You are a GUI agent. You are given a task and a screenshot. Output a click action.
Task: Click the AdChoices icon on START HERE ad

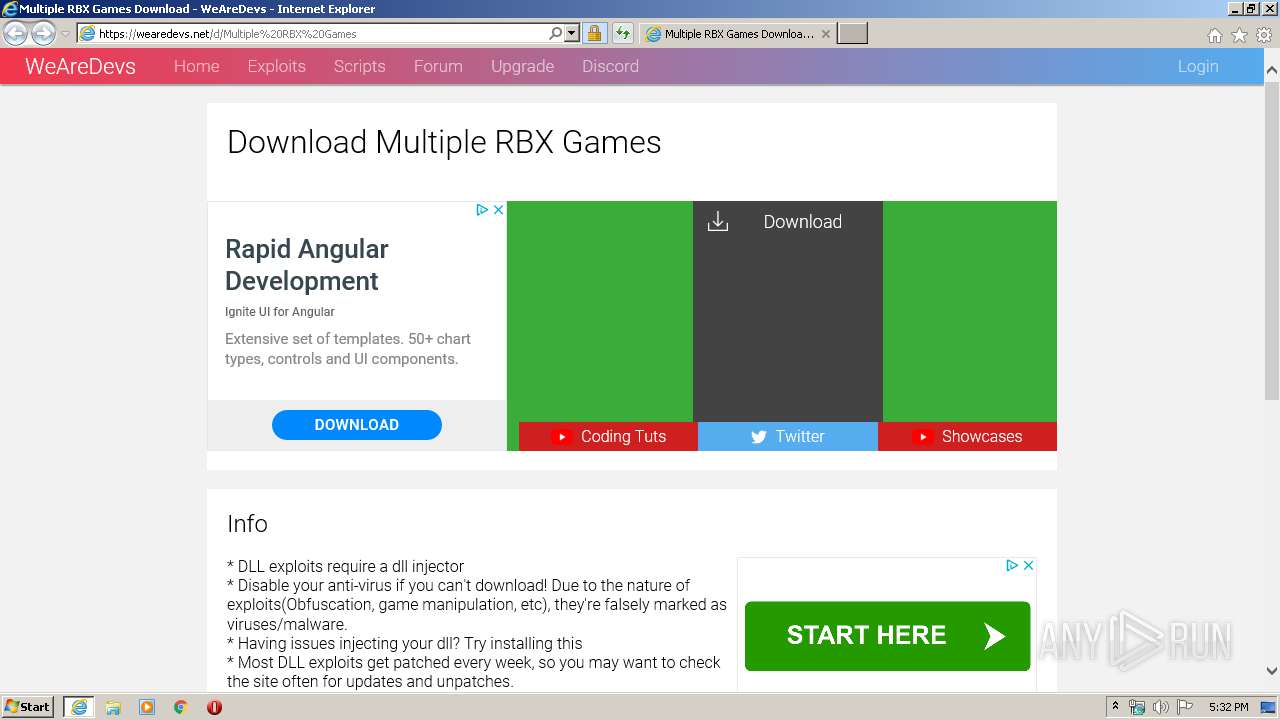click(x=1012, y=566)
